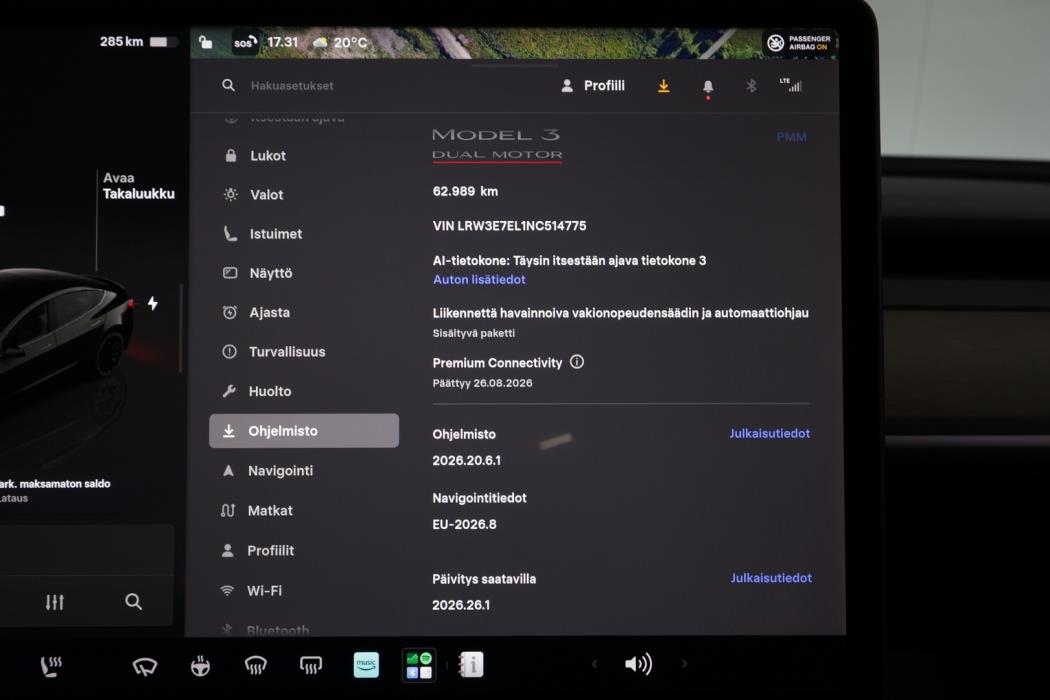Viewport: 1050px width, 700px height.
Task: Click the SOS icon in status bar
Action: click(x=244, y=42)
